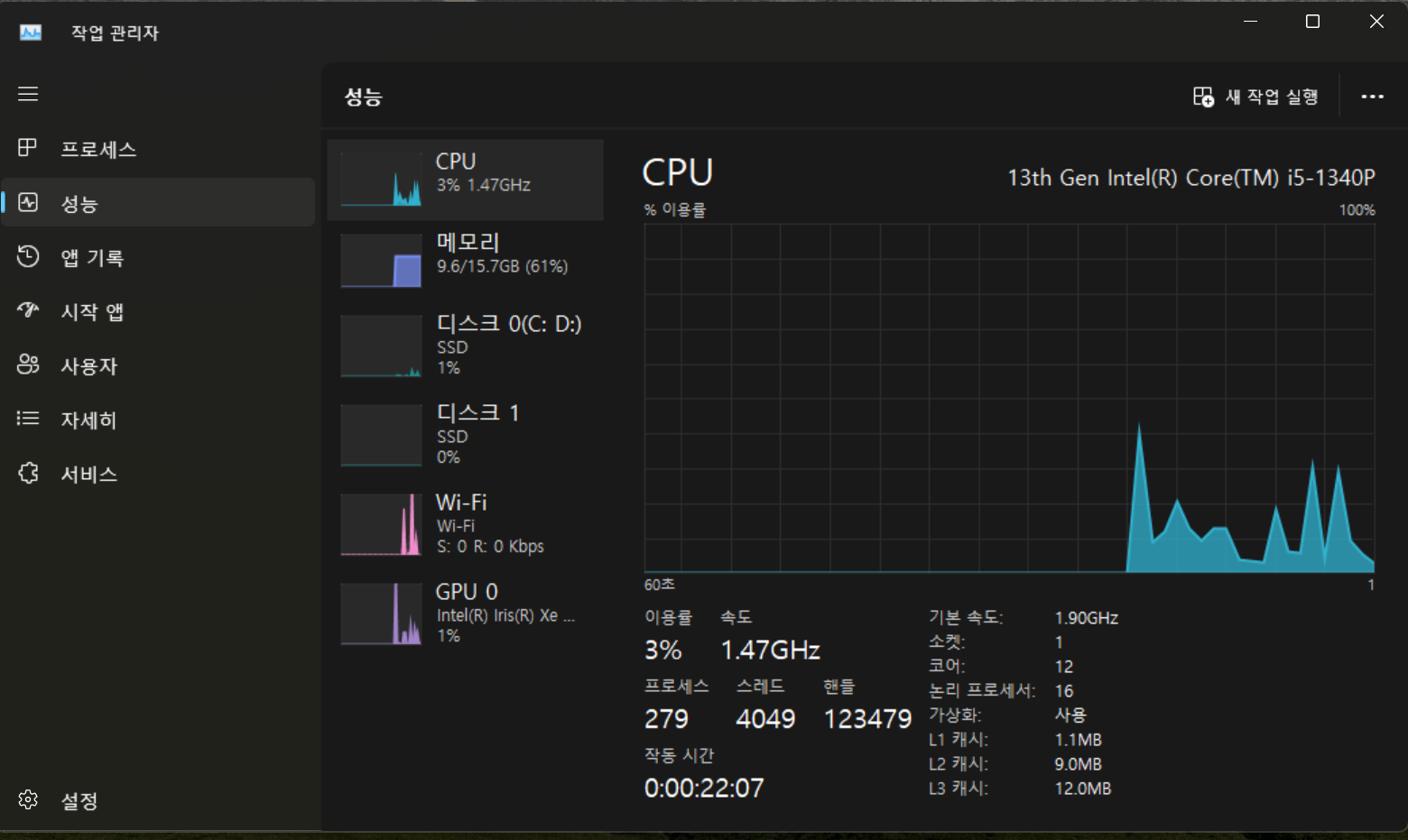Click the S: 0 R: 0 Kbps text
Screen dimensions: 1408x840
(490, 546)
